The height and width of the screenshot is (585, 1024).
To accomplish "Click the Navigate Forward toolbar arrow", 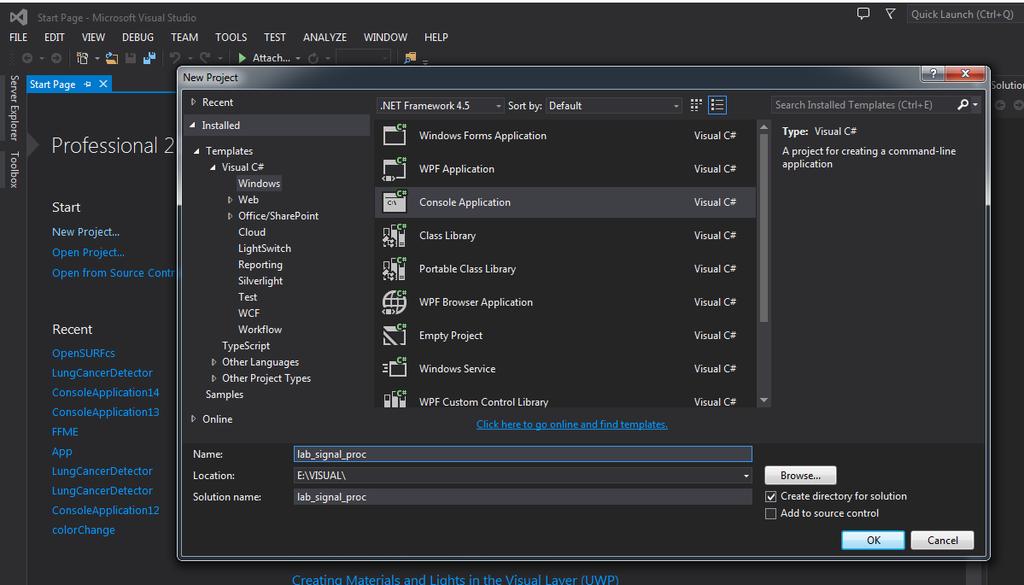I will point(56,58).
